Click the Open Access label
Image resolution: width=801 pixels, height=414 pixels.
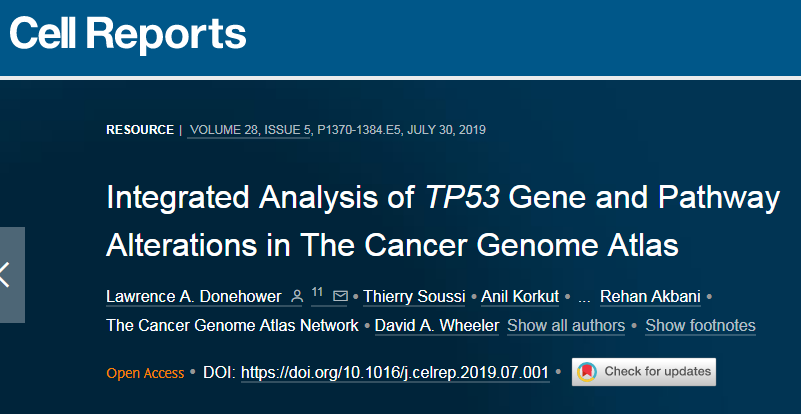pos(145,373)
